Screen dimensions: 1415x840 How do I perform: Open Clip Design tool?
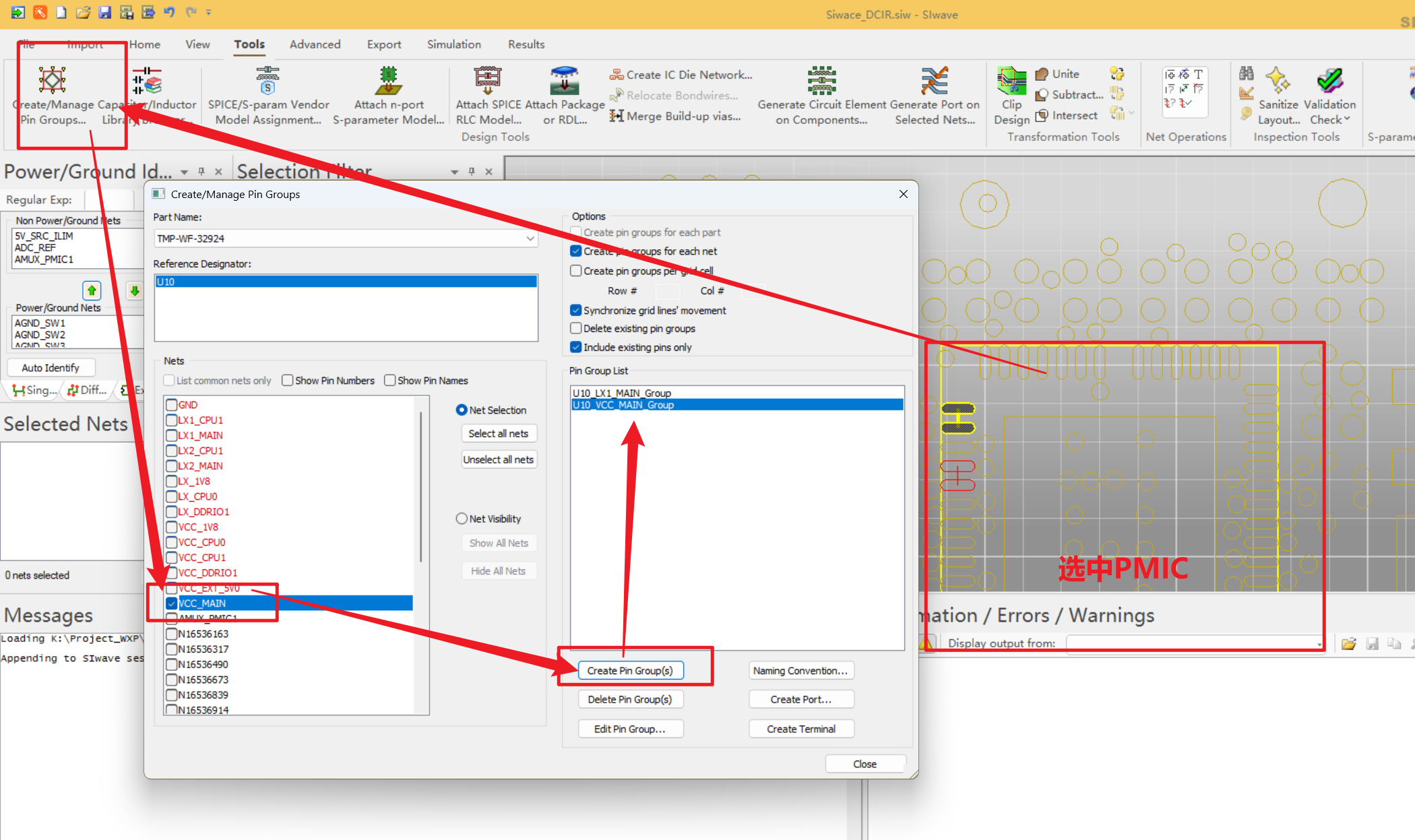[1011, 82]
